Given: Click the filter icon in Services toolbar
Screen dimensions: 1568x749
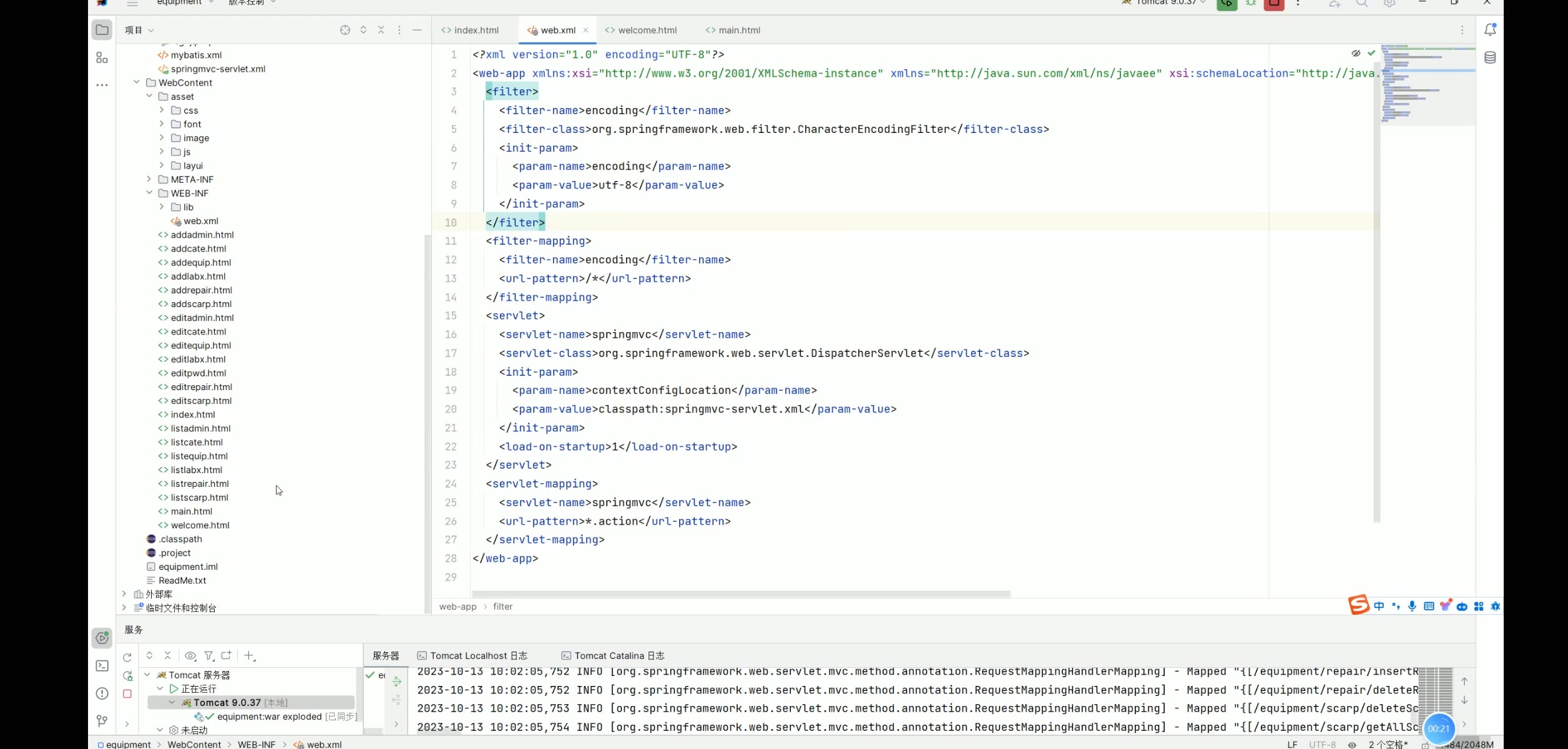Looking at the screenshot, I should tap(208, 655).
